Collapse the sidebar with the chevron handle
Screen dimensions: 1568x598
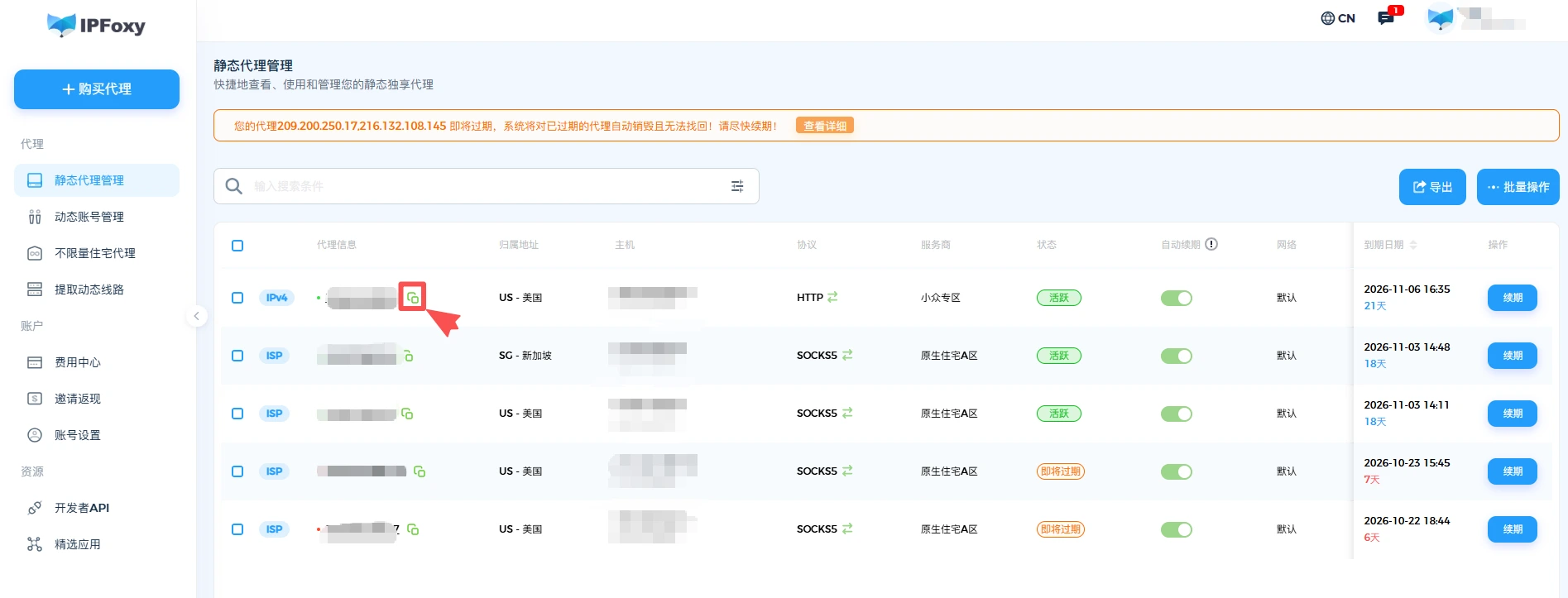tap(196, 316)
